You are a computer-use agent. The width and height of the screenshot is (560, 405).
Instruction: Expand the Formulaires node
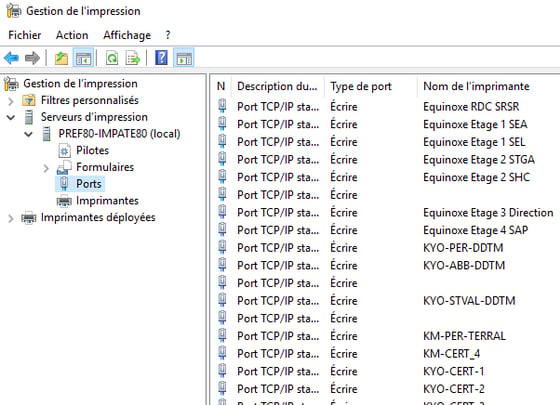point(46,168)
